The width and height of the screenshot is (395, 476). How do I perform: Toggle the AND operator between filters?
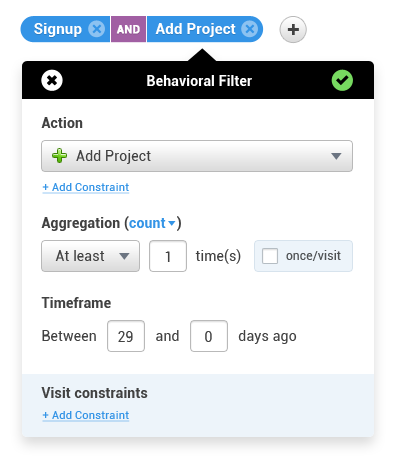tap(128, 29)
